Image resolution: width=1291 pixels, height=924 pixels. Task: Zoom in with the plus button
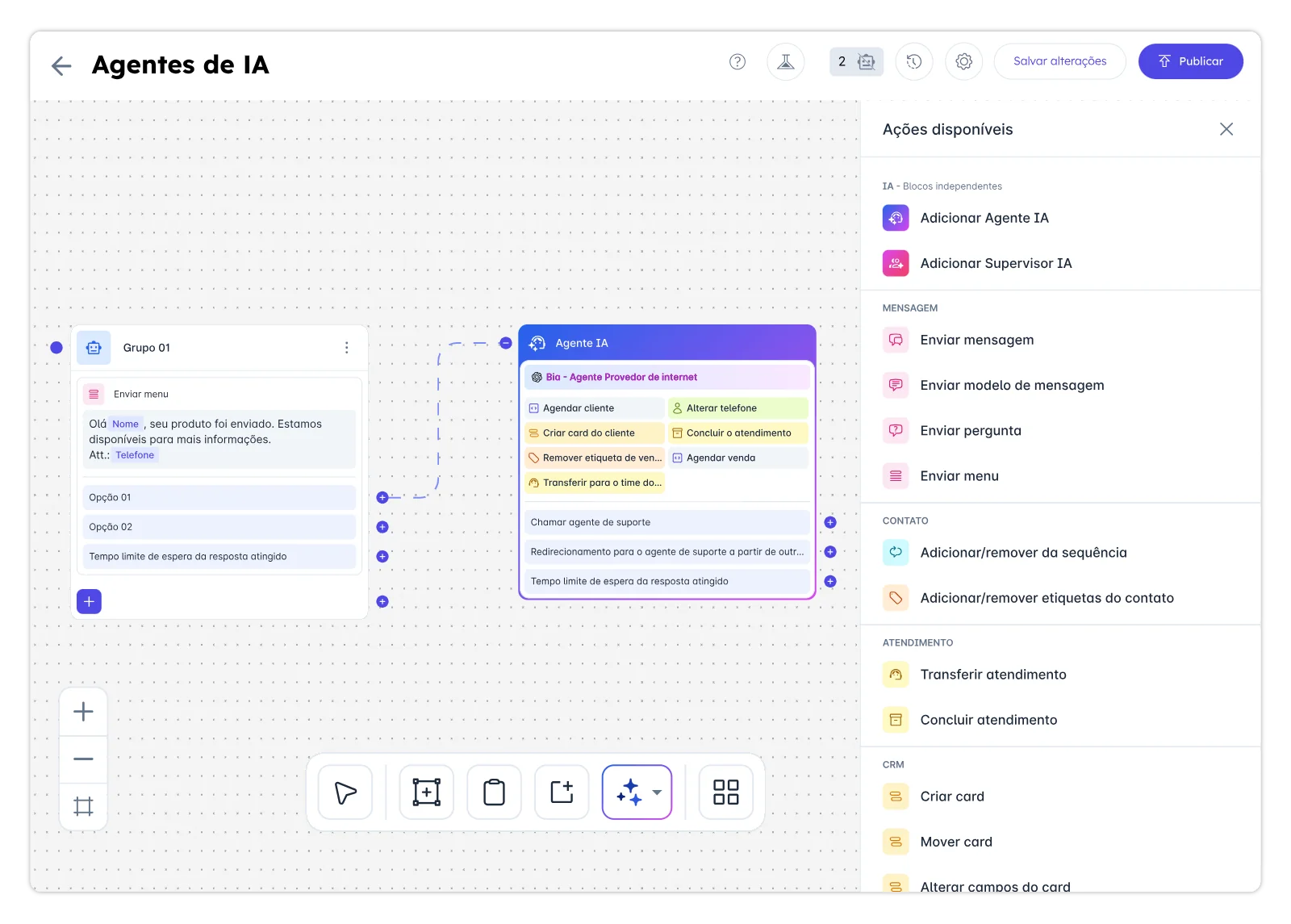pyautogui.click(x=83, y=712)
